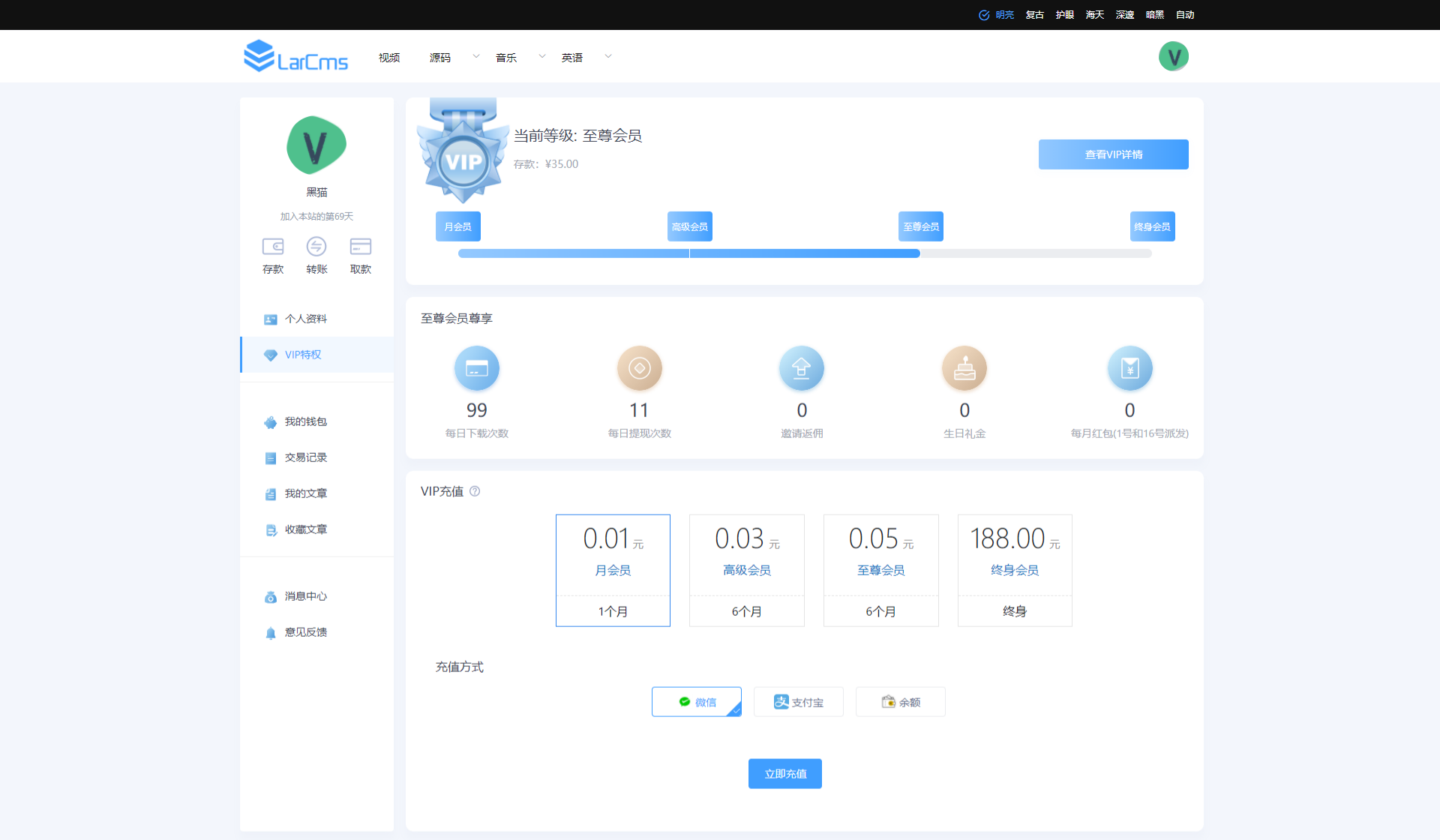Viewport: 1440px width, 840px height.
Task: Click the 转账 transfer icon
Action: [316, 255]
